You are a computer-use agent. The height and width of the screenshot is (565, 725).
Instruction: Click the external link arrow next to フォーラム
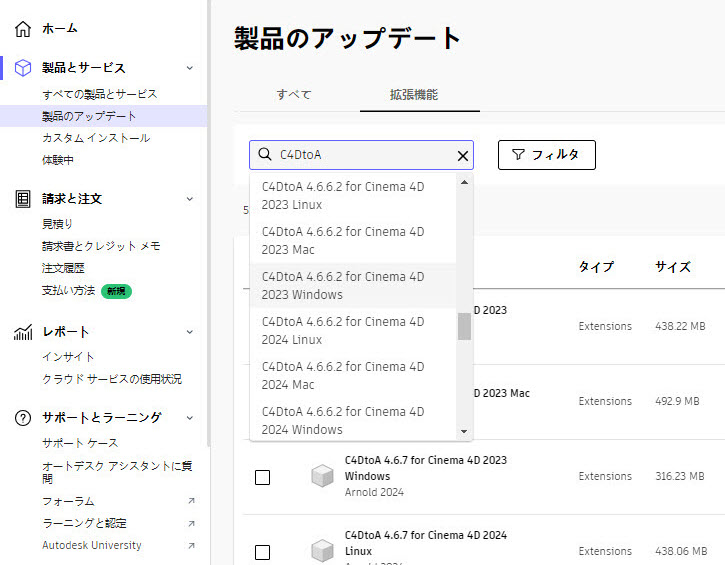(191, 501)
